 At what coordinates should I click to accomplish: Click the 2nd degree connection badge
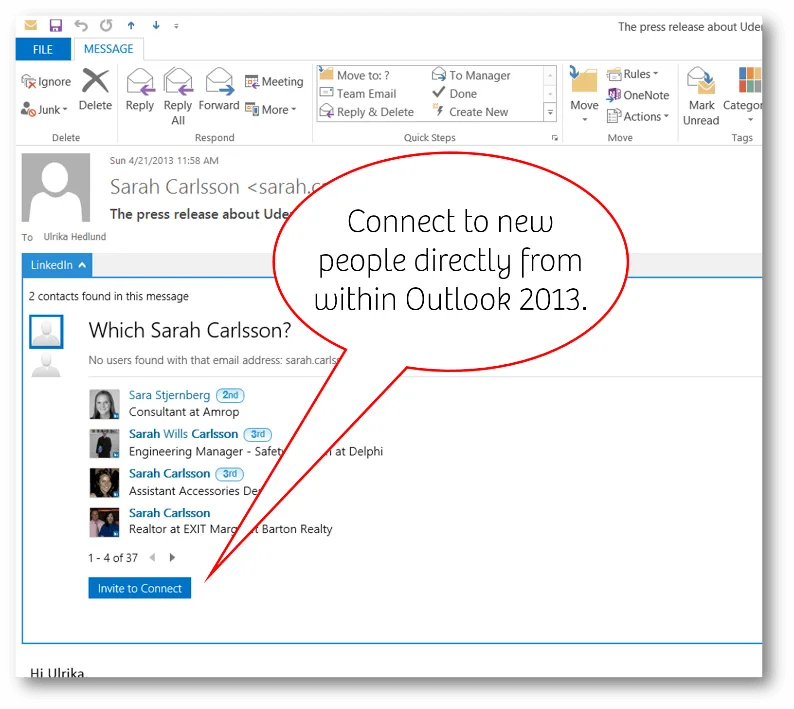tap(230, 395)
